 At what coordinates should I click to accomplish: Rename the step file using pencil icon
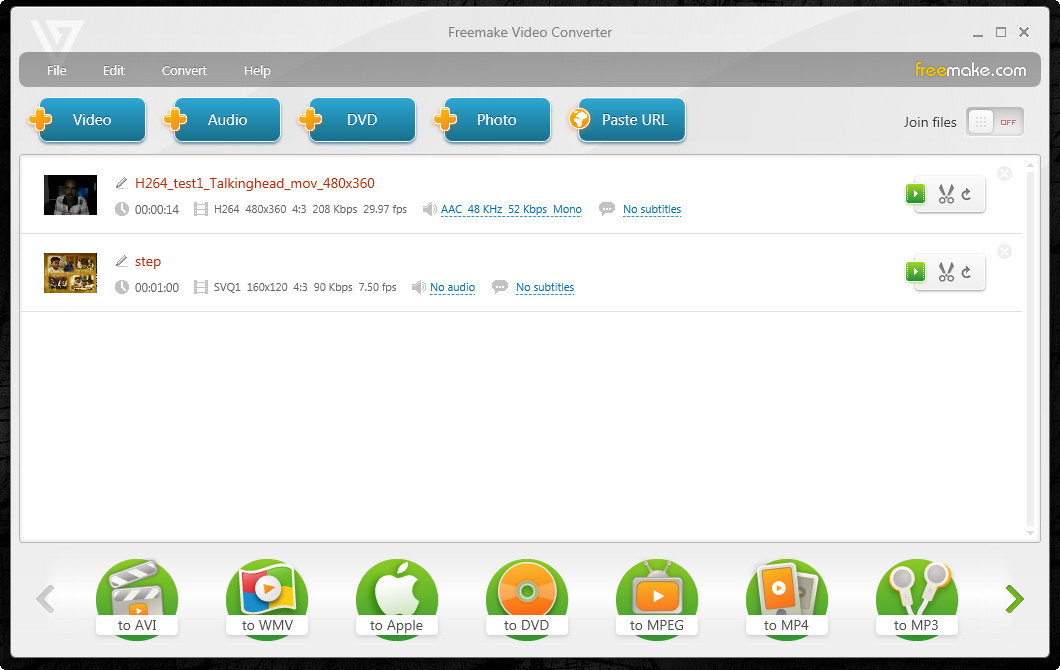click(x=121, y=260)
